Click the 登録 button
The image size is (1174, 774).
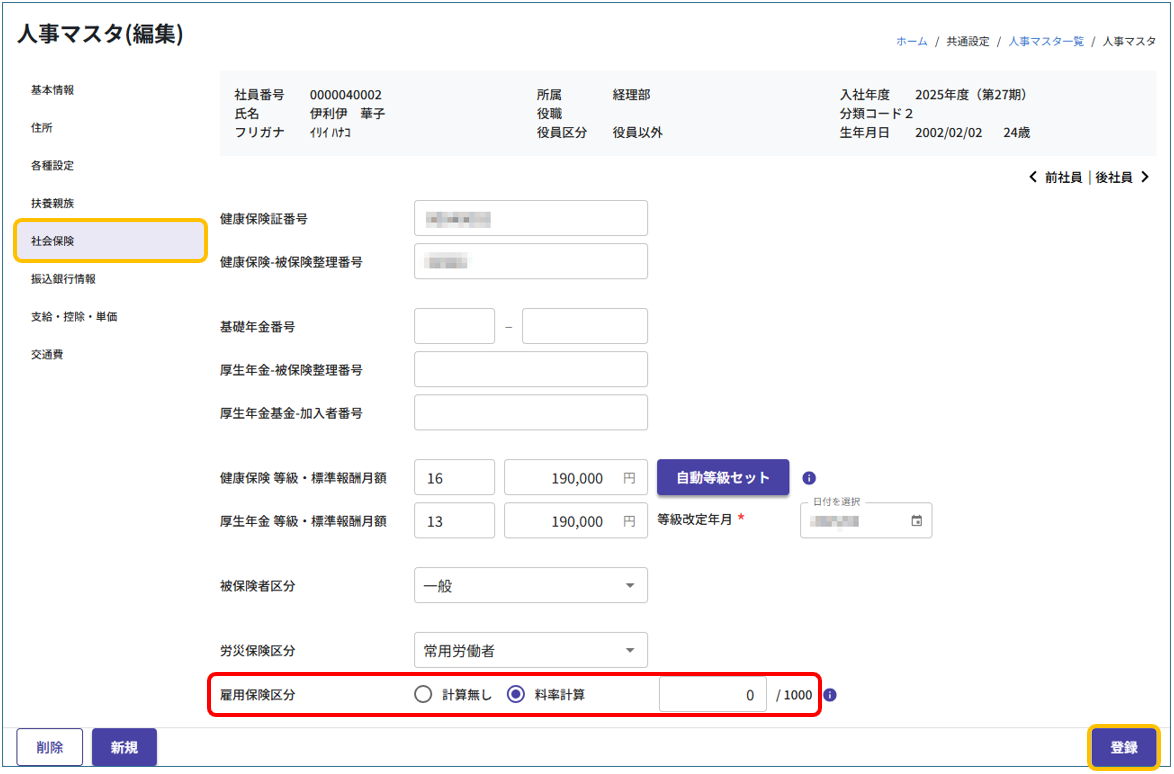point(1123,747)
